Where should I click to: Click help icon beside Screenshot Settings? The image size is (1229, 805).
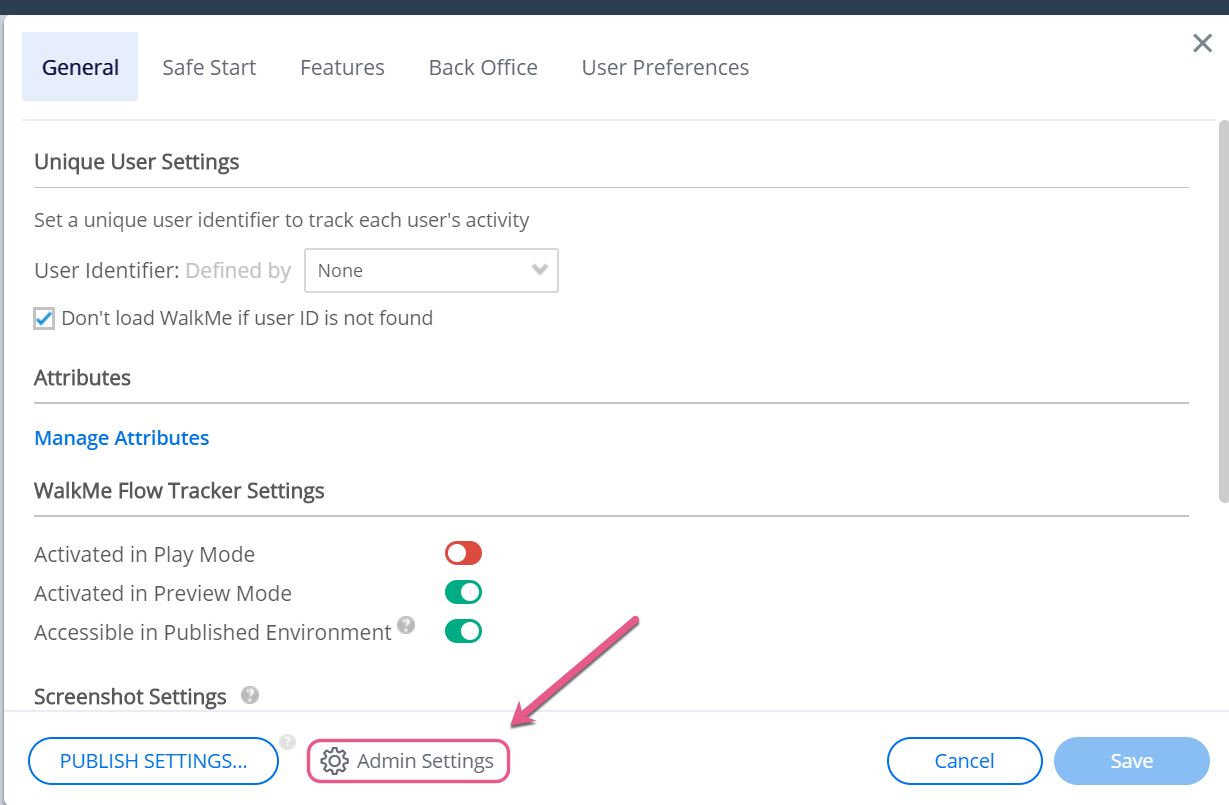click(250, 695)
